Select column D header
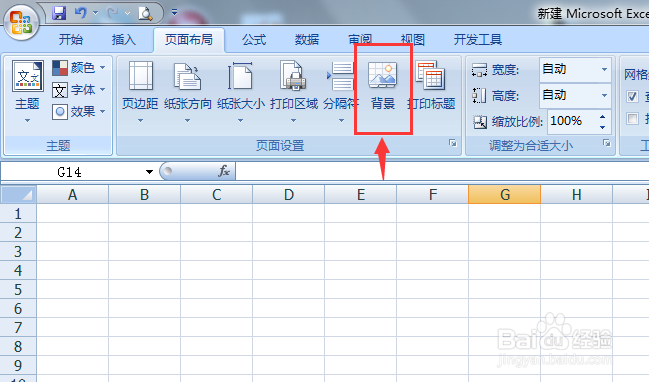Viewport: 649px width, 382px height. (x=288, y=195)
